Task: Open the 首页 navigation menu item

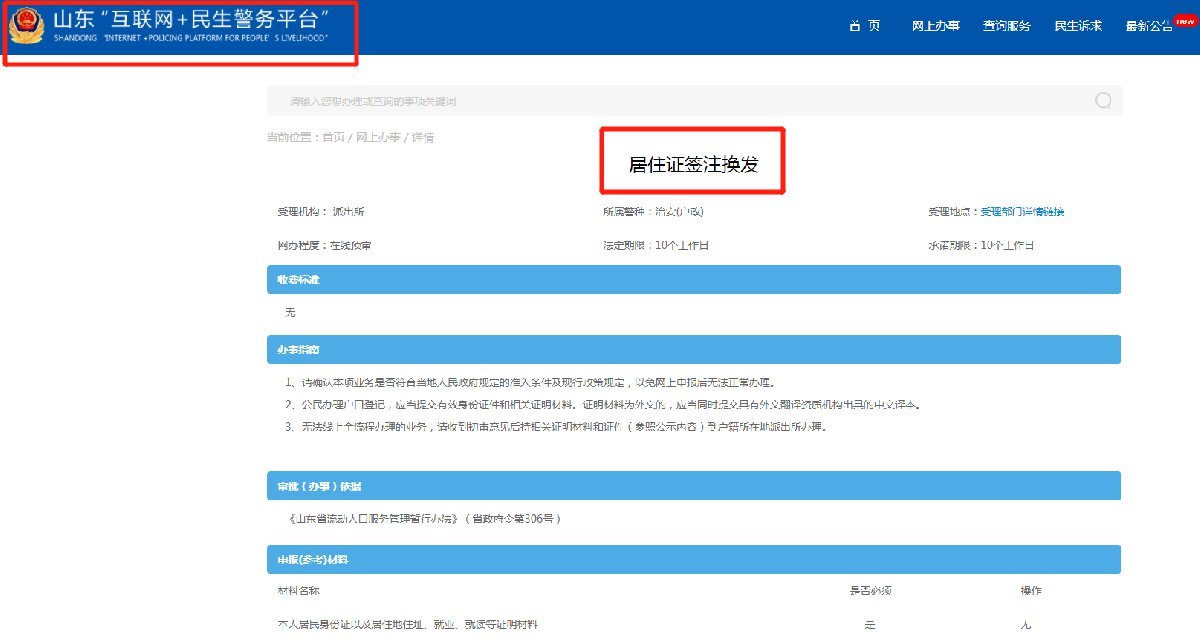Action: tap(864, 26)
